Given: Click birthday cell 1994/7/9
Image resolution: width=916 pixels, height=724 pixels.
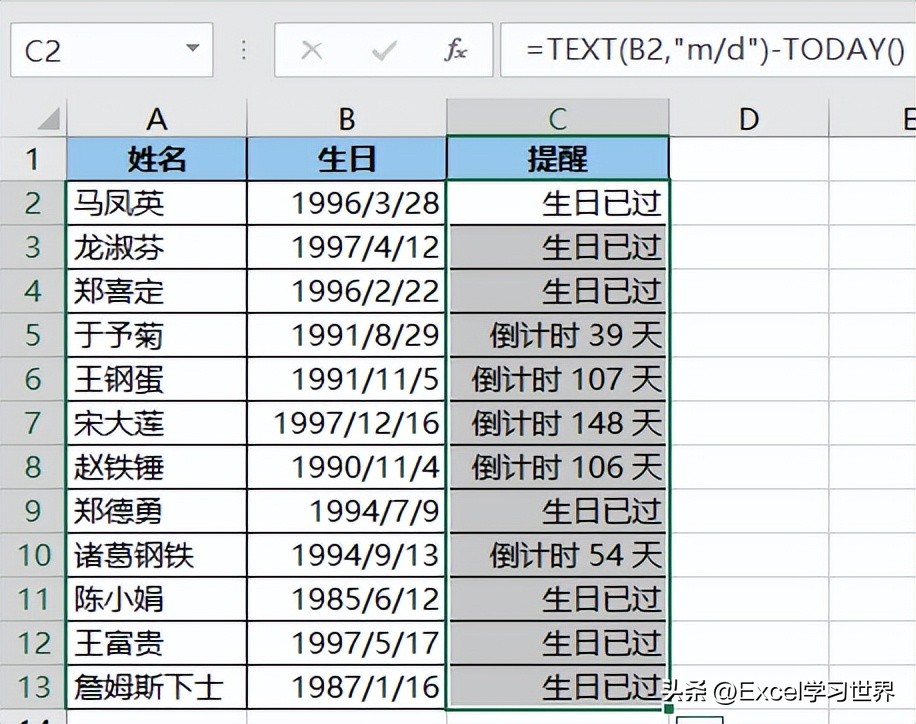Looking at the screenshot, I should (346, 511).
